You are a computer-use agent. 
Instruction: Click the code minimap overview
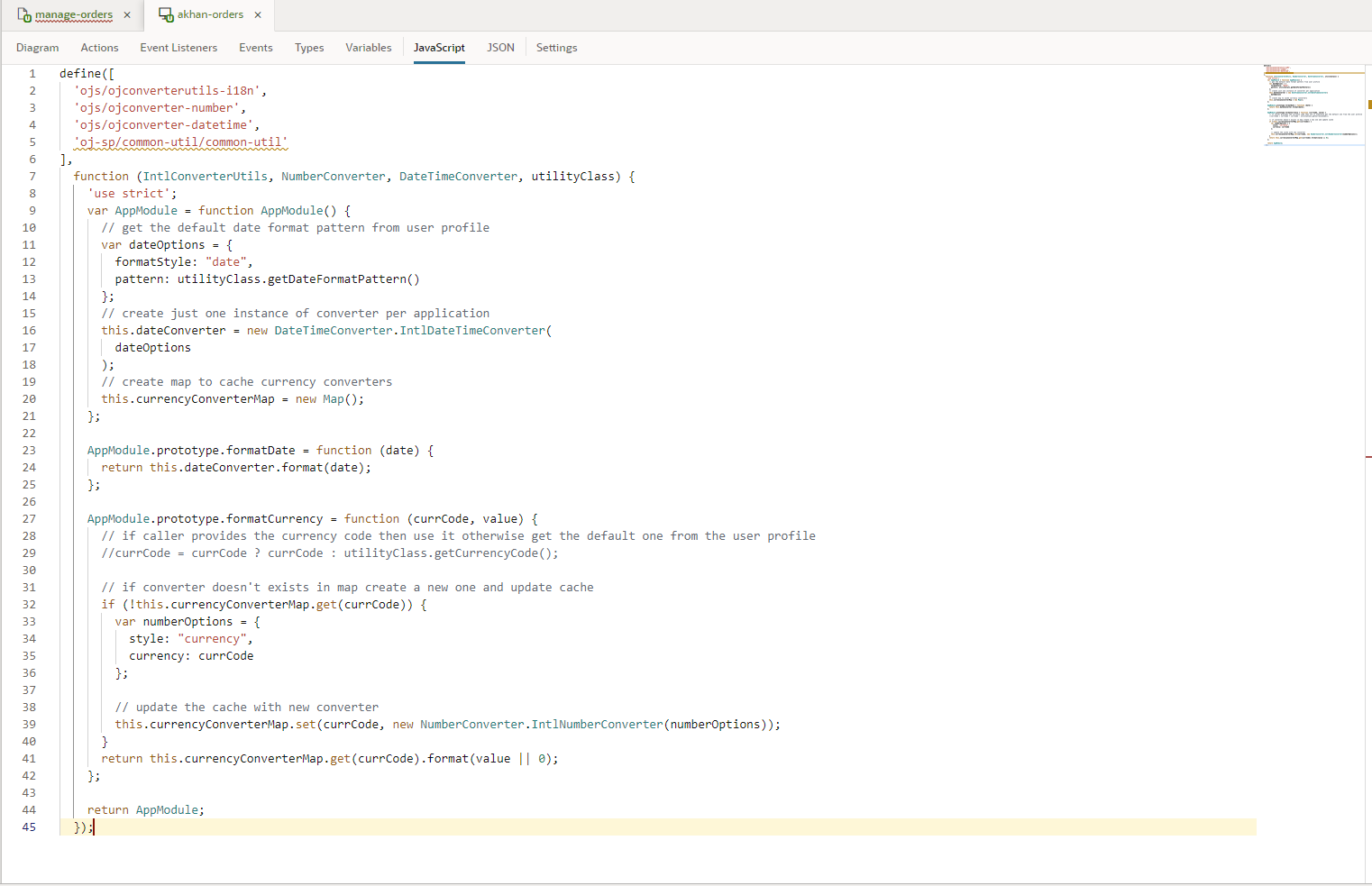pos(1313,105)
